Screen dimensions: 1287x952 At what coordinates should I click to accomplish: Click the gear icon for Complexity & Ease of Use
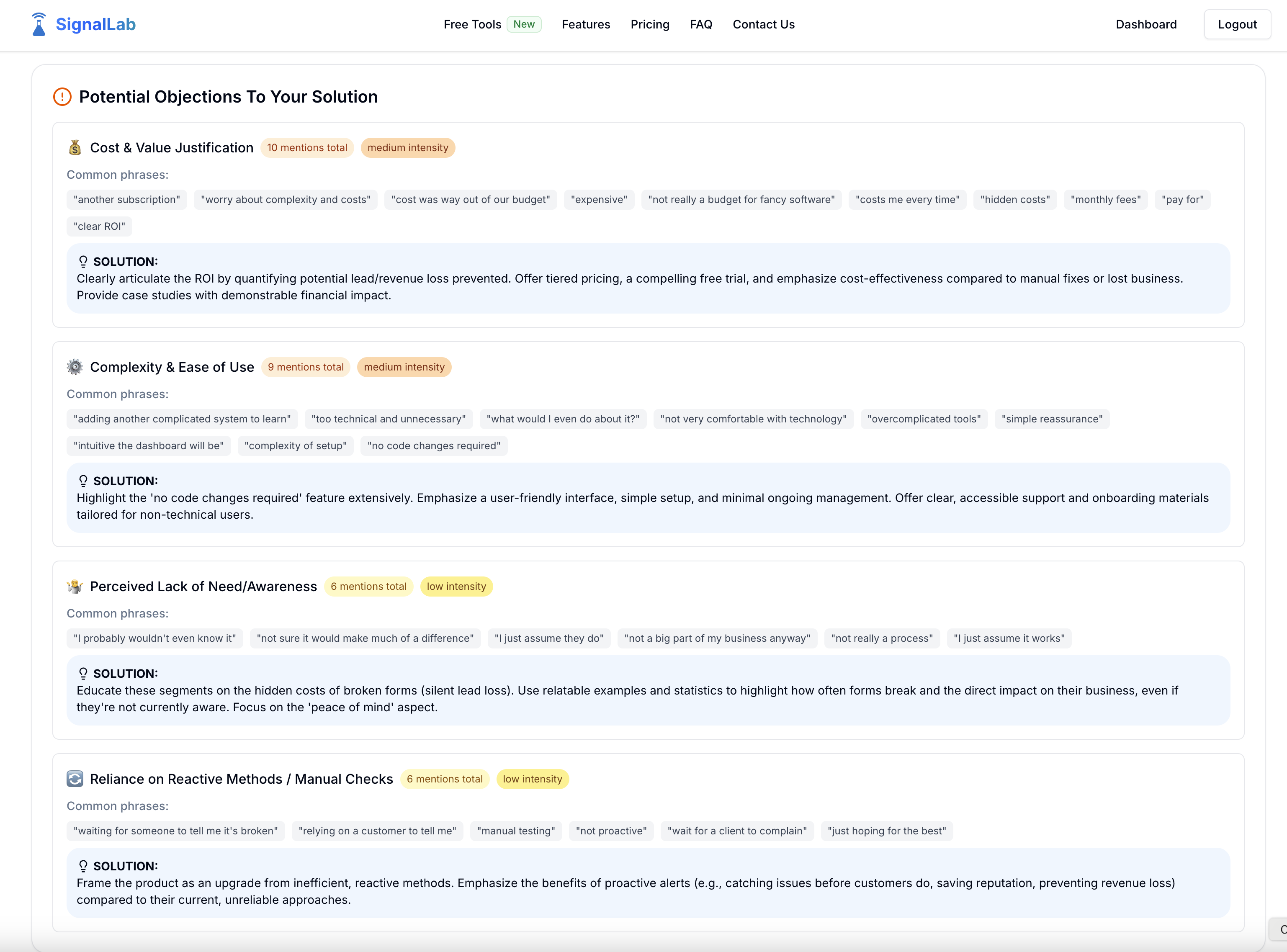pos(75,367)
